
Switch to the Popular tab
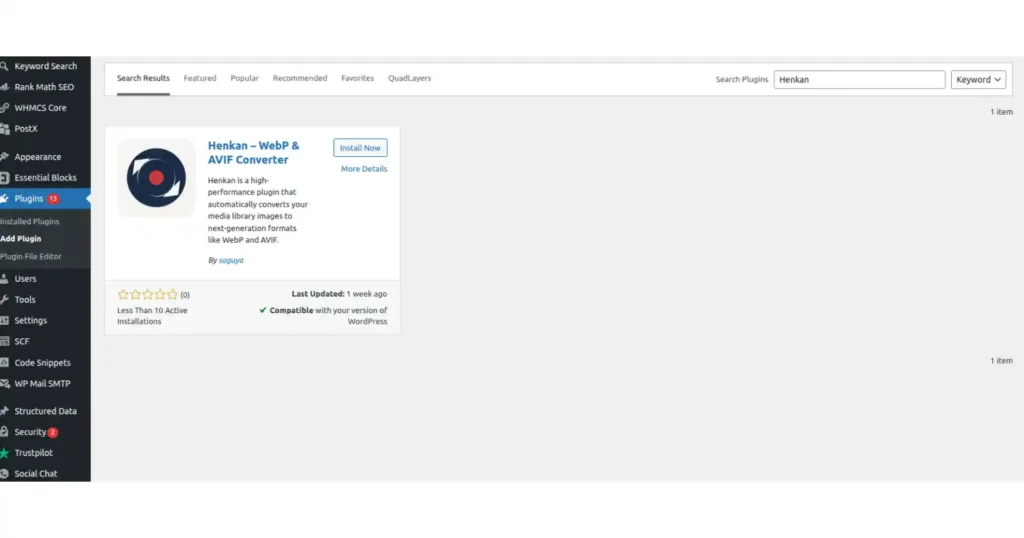pos(244,78)
